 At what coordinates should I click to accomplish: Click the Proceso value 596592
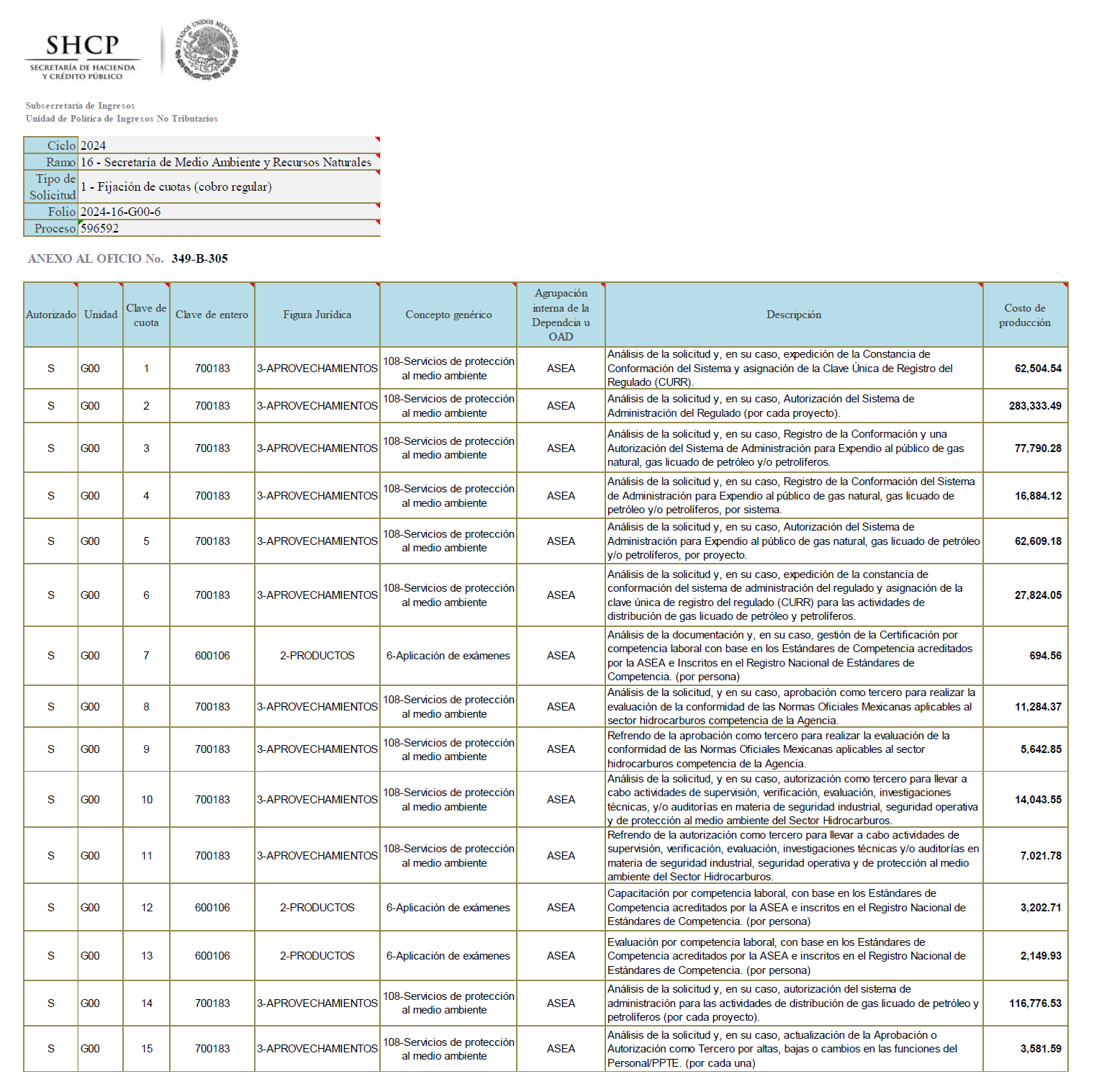point(227,228)
